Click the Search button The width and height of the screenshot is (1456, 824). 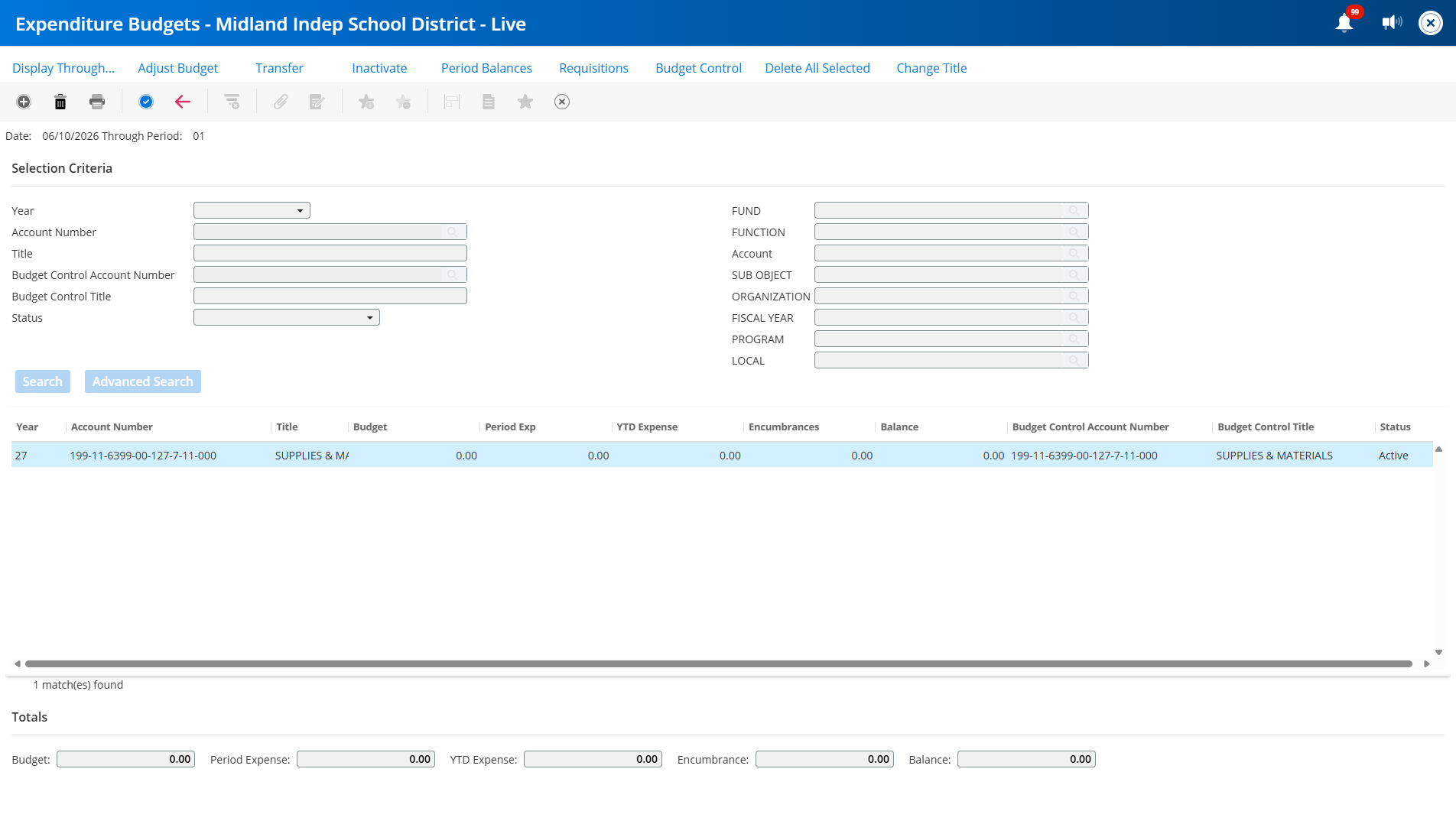click(x=43, y=381)
